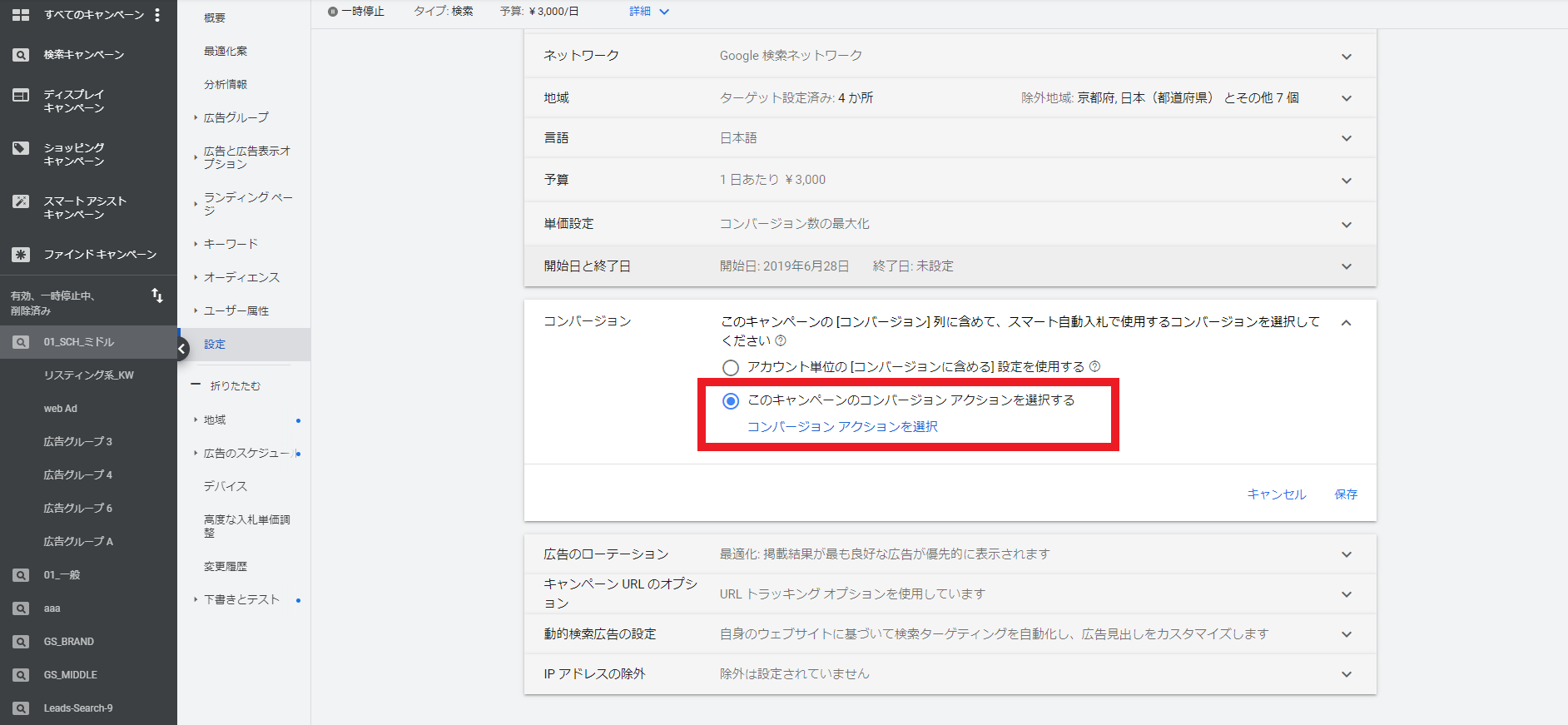Open the three-dot menu beside すべてのキャンペーン

tap(157, 15)
